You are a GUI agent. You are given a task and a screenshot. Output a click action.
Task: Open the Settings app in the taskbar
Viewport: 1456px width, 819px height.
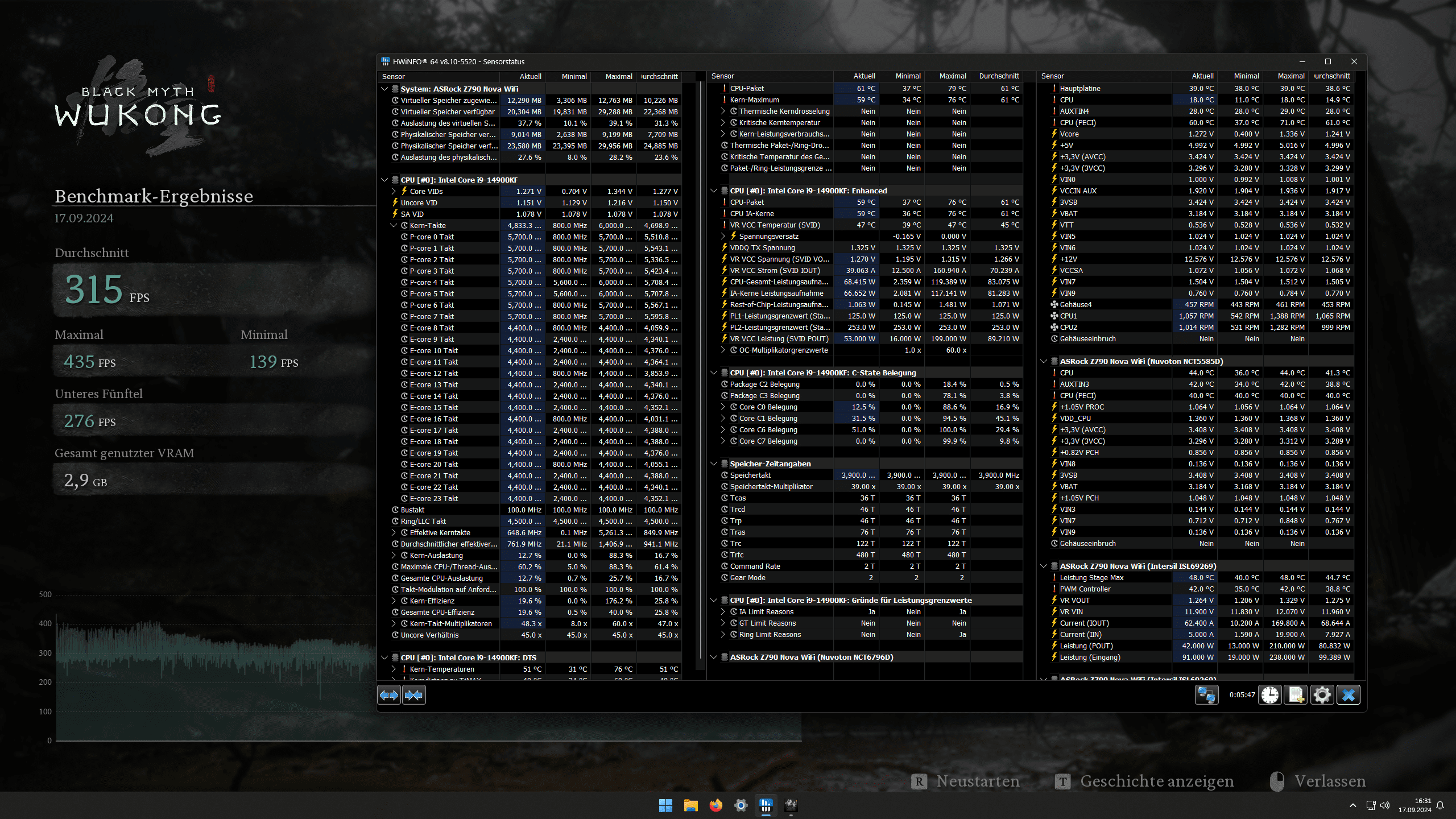click(x=741, y=805)
